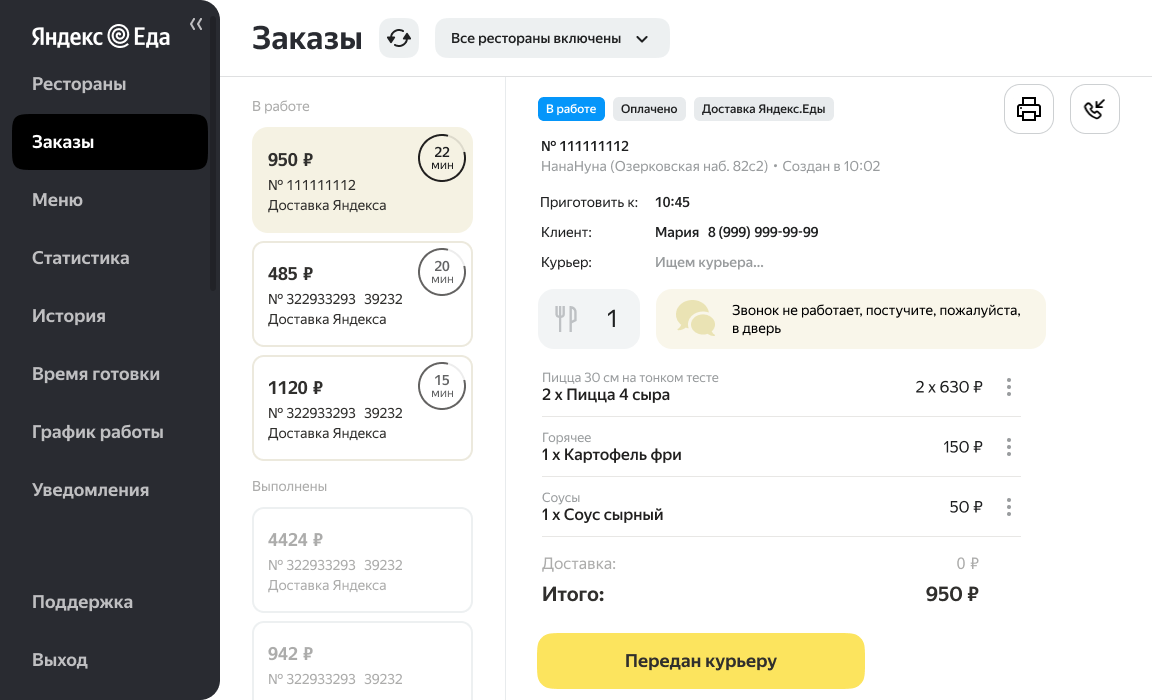The width and height of the screenshot is (1152, 700).
Task: Click the 22 мин timer circle
Action: coord(442,157)
